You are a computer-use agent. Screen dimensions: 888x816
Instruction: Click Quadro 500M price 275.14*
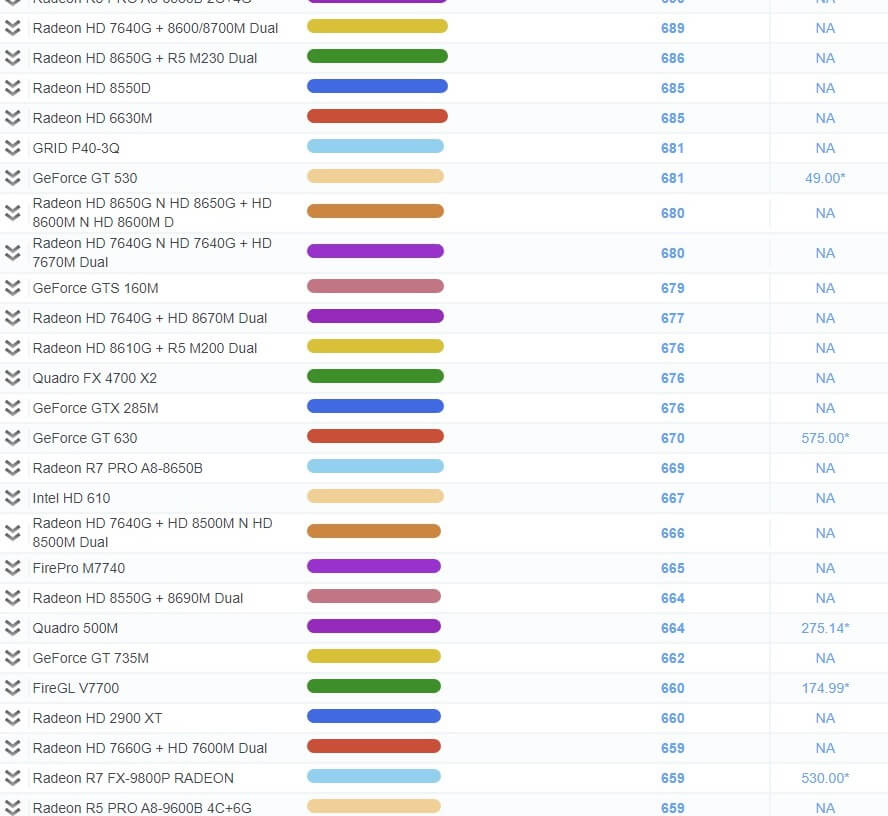pos(825,629)
